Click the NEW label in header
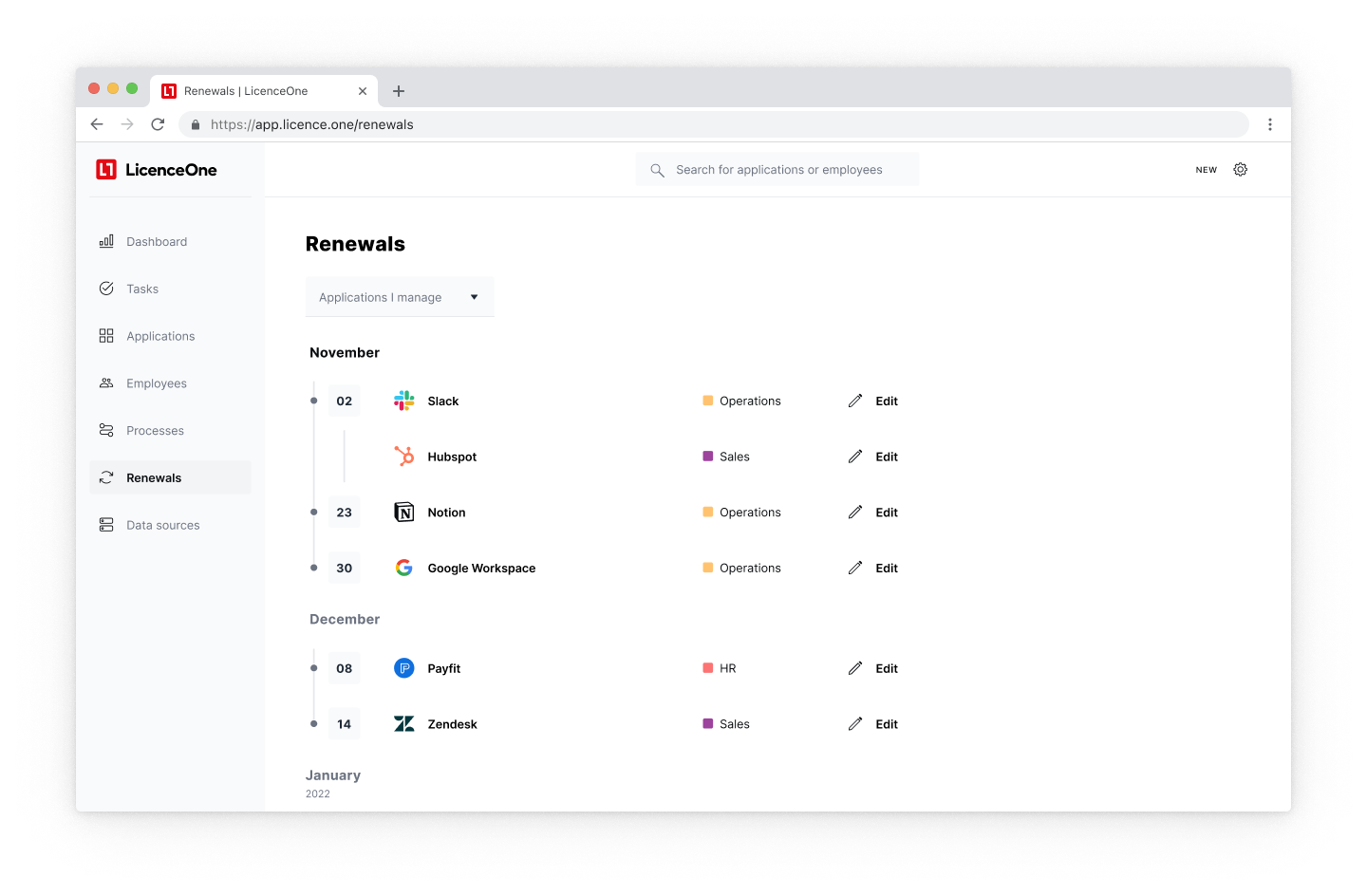Image resolution: width=1367 pixels, height=896 pixels. (1207, 170)
